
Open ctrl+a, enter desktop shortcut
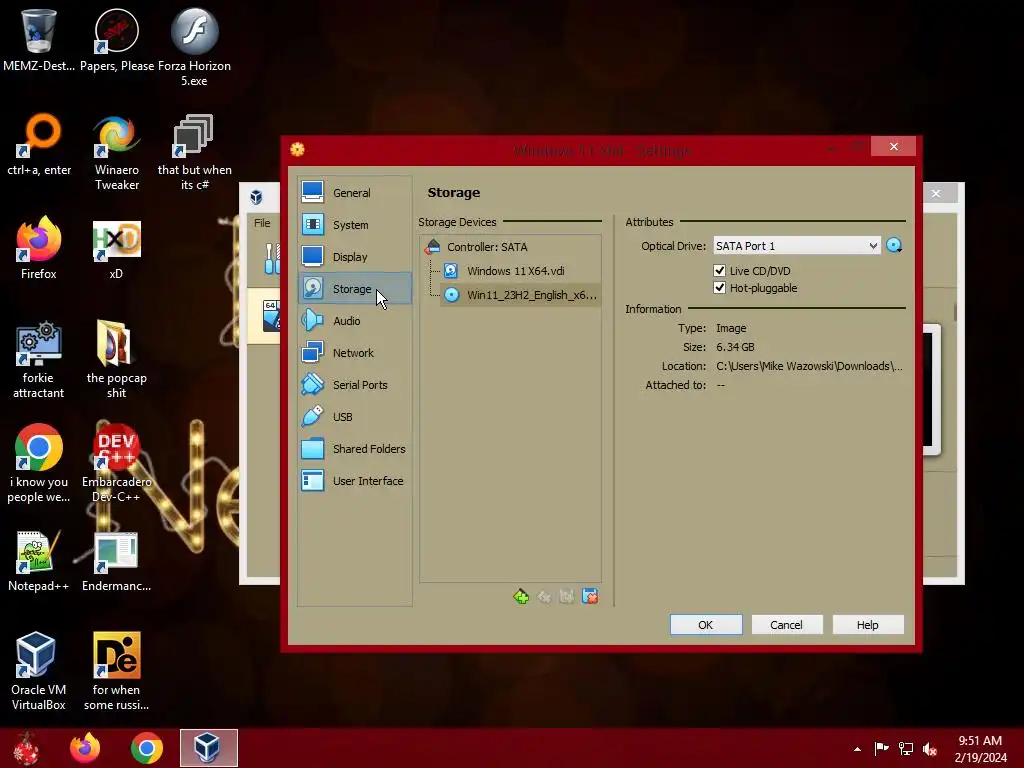coord(39,145)
